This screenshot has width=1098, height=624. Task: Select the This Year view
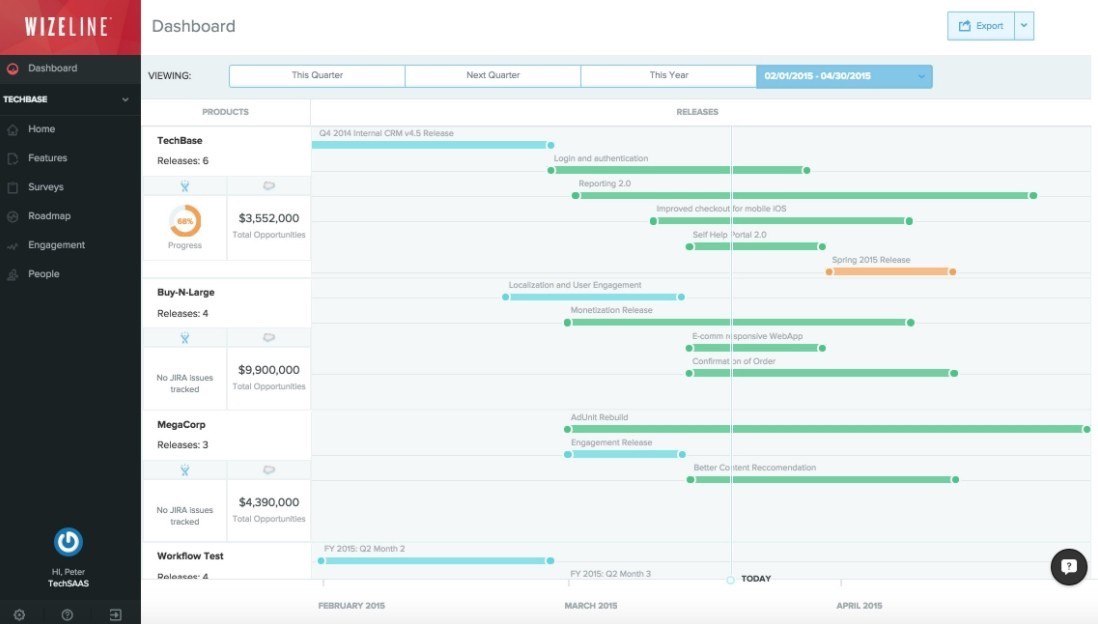(x=669, y=76)
